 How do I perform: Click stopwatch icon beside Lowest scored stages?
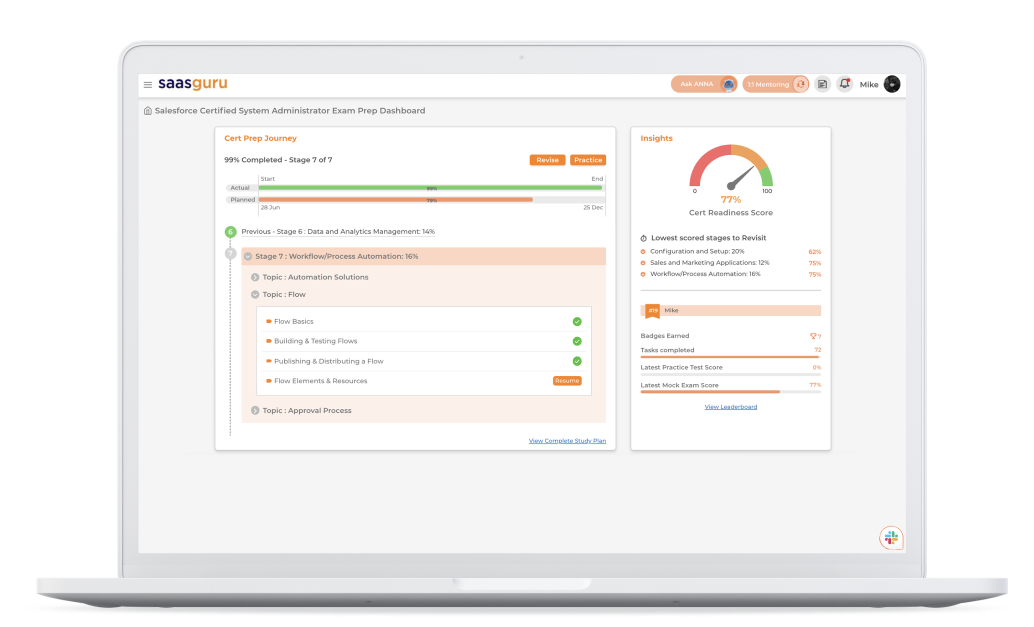pyautogui.click(x=644, y=238)
